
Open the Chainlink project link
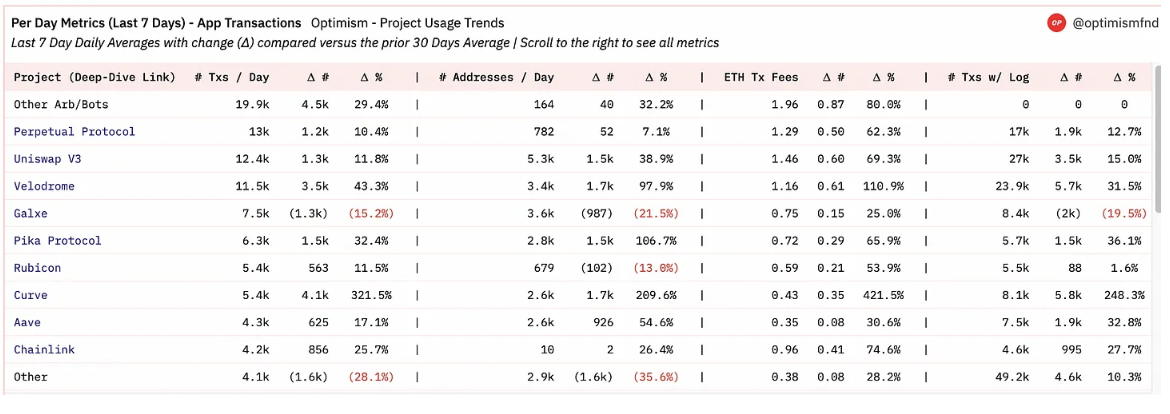click(x=44, y=350)
